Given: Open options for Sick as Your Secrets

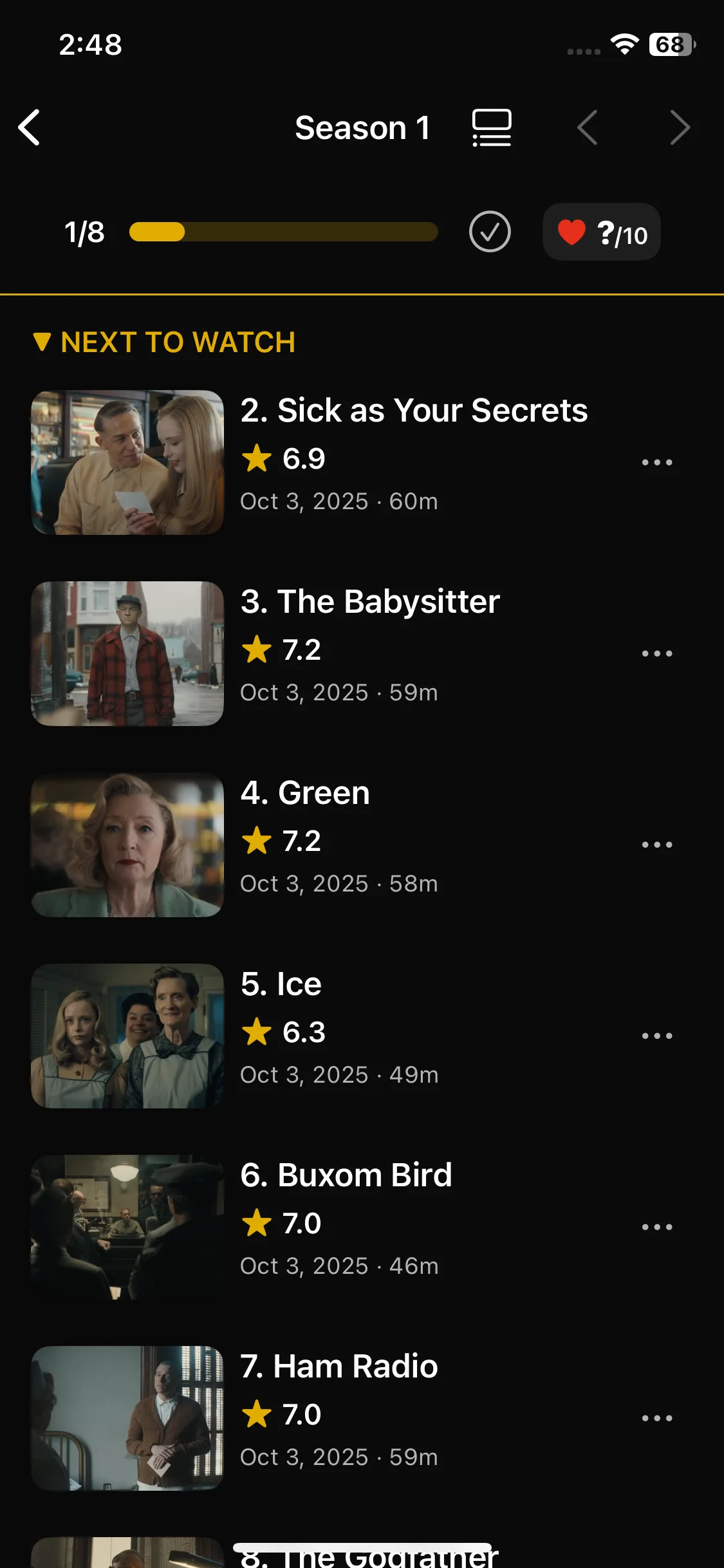Looking at the screenshot, I should [x=656, y=462].
